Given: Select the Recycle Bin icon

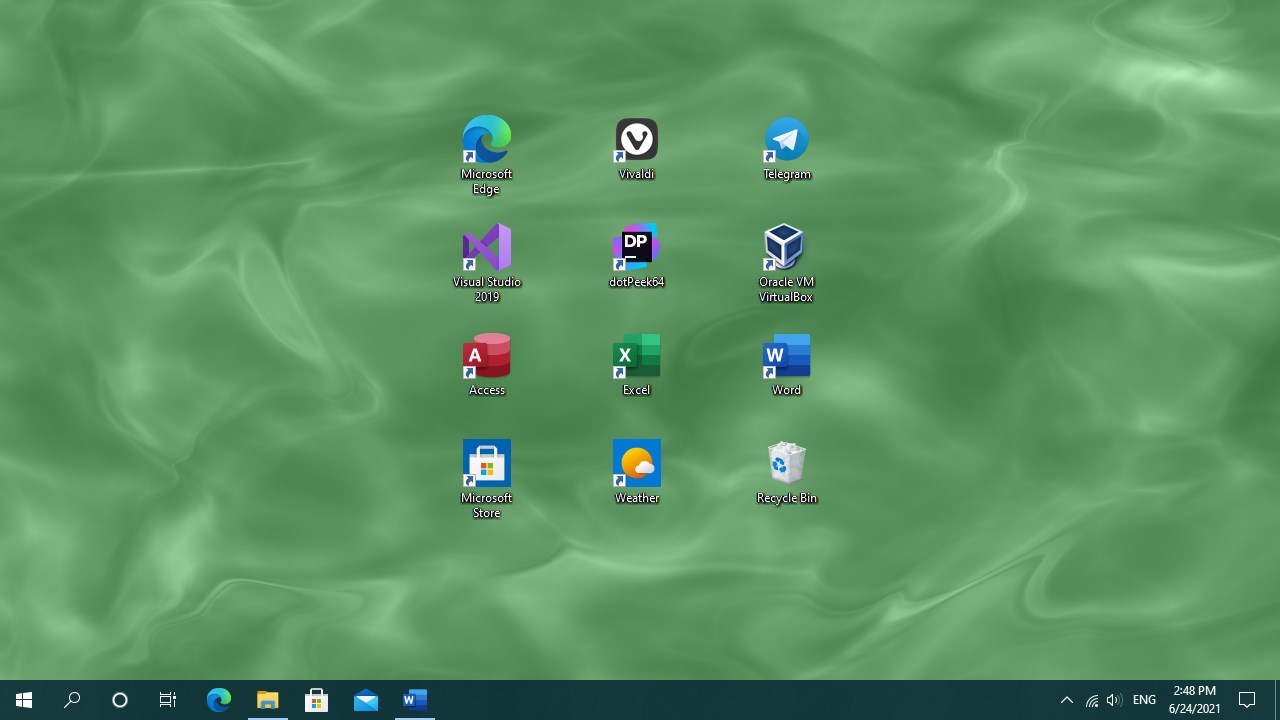Looking at the screenshot, I should tap(786, 472).
